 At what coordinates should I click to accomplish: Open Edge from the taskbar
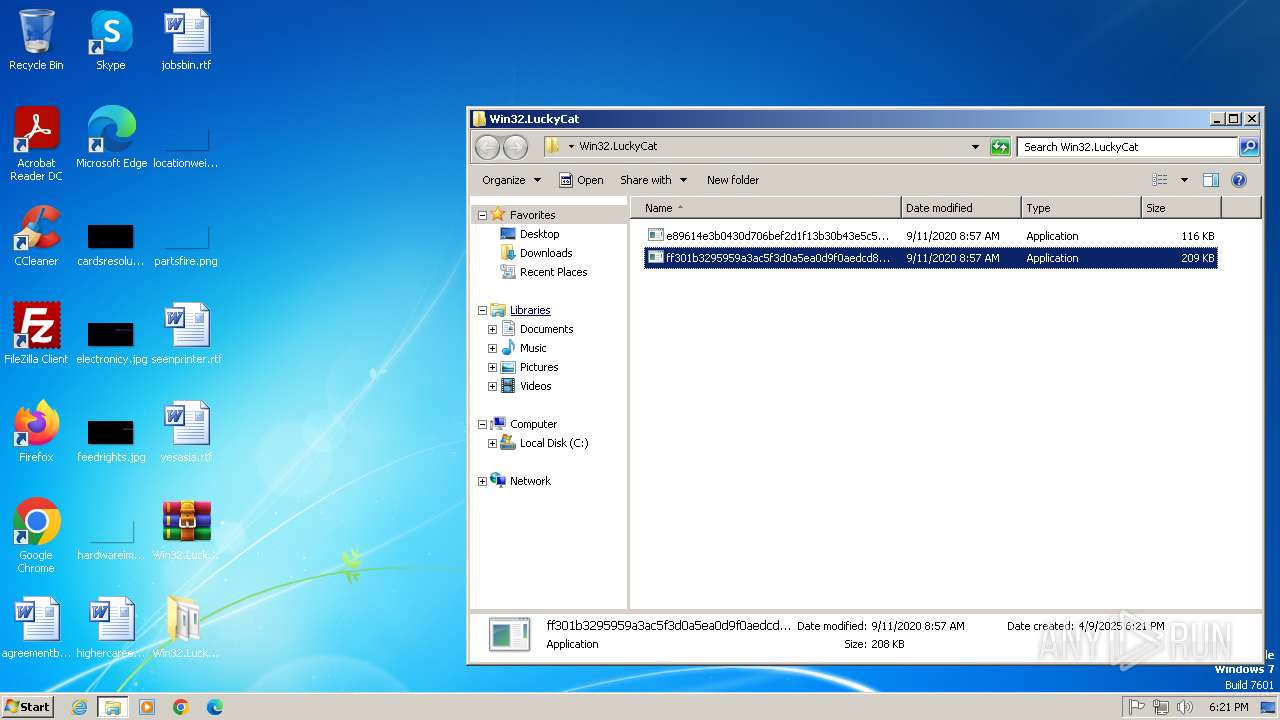coord(214,707)
